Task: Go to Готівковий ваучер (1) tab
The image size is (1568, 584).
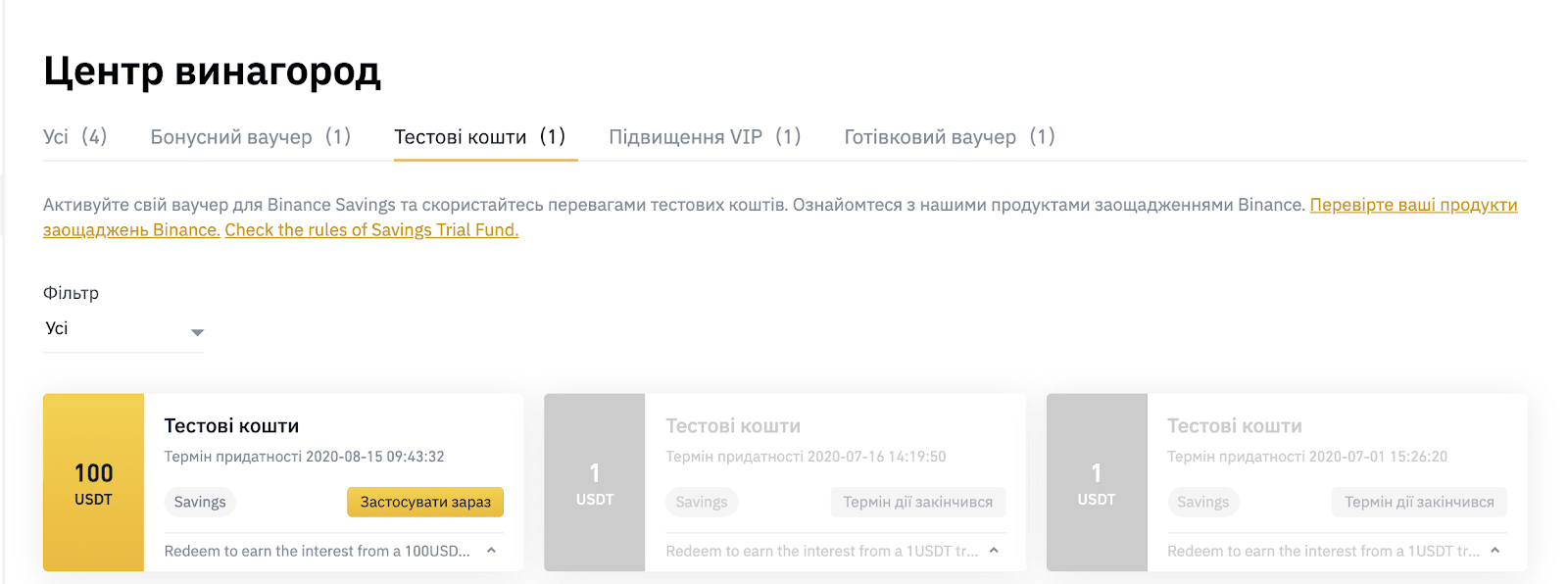Action: (950, 137)
